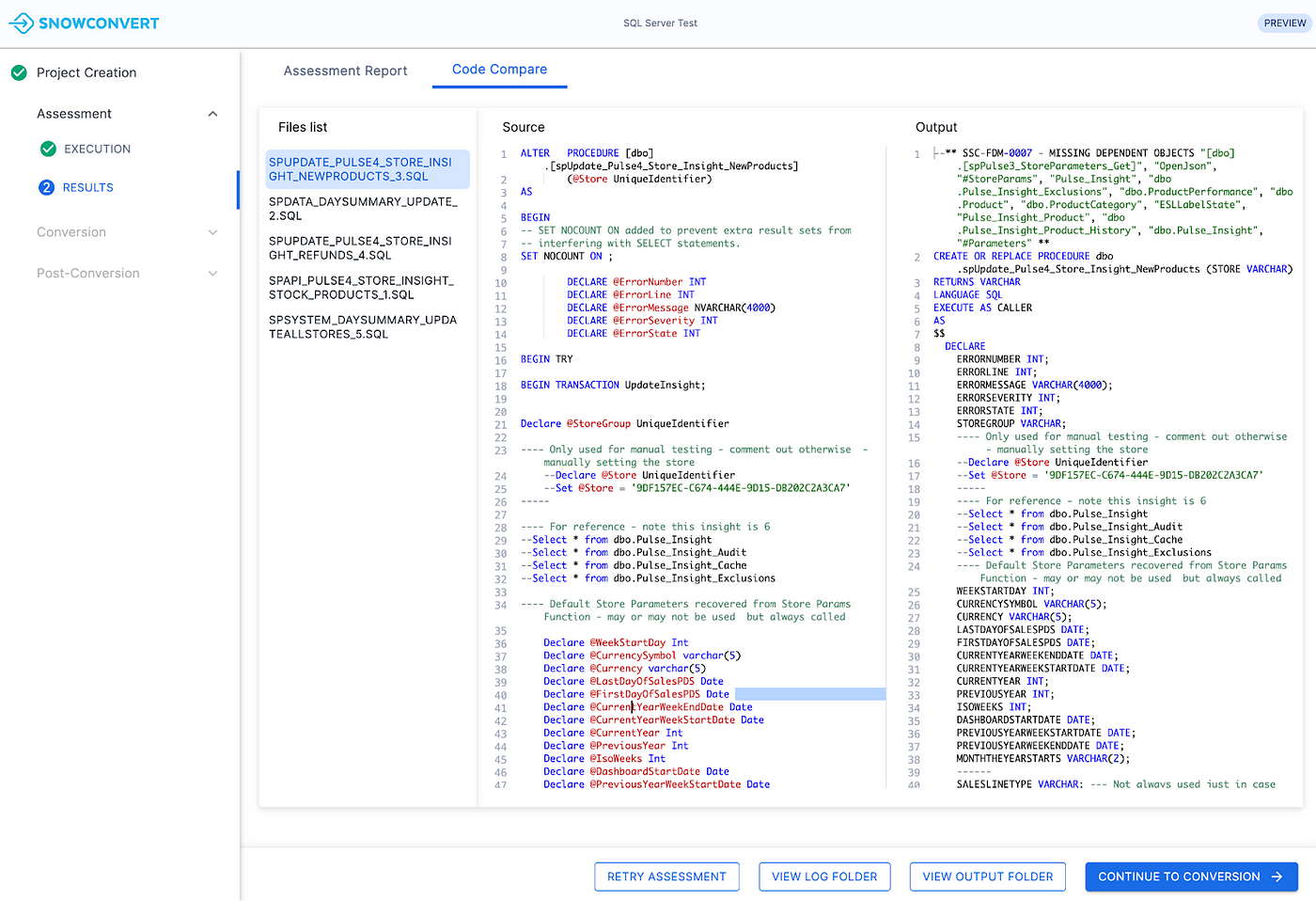Viewport: 1316px width, 901px height.
Task: Select file SPUPDATE_PULSE4_STORE_INSIGHT_NEWPRODUCTS_3.SQL
Action: pyautogui.click(x=368, y=169)
